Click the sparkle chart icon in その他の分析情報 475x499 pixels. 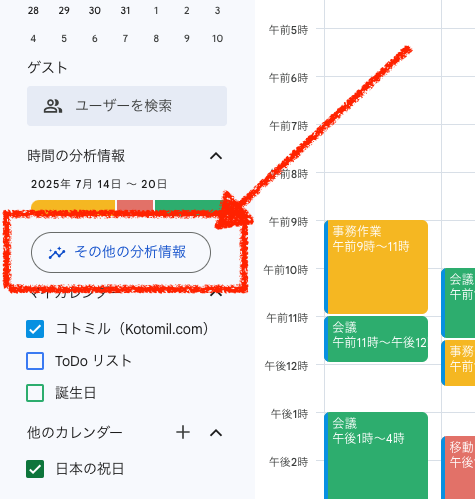57,253
